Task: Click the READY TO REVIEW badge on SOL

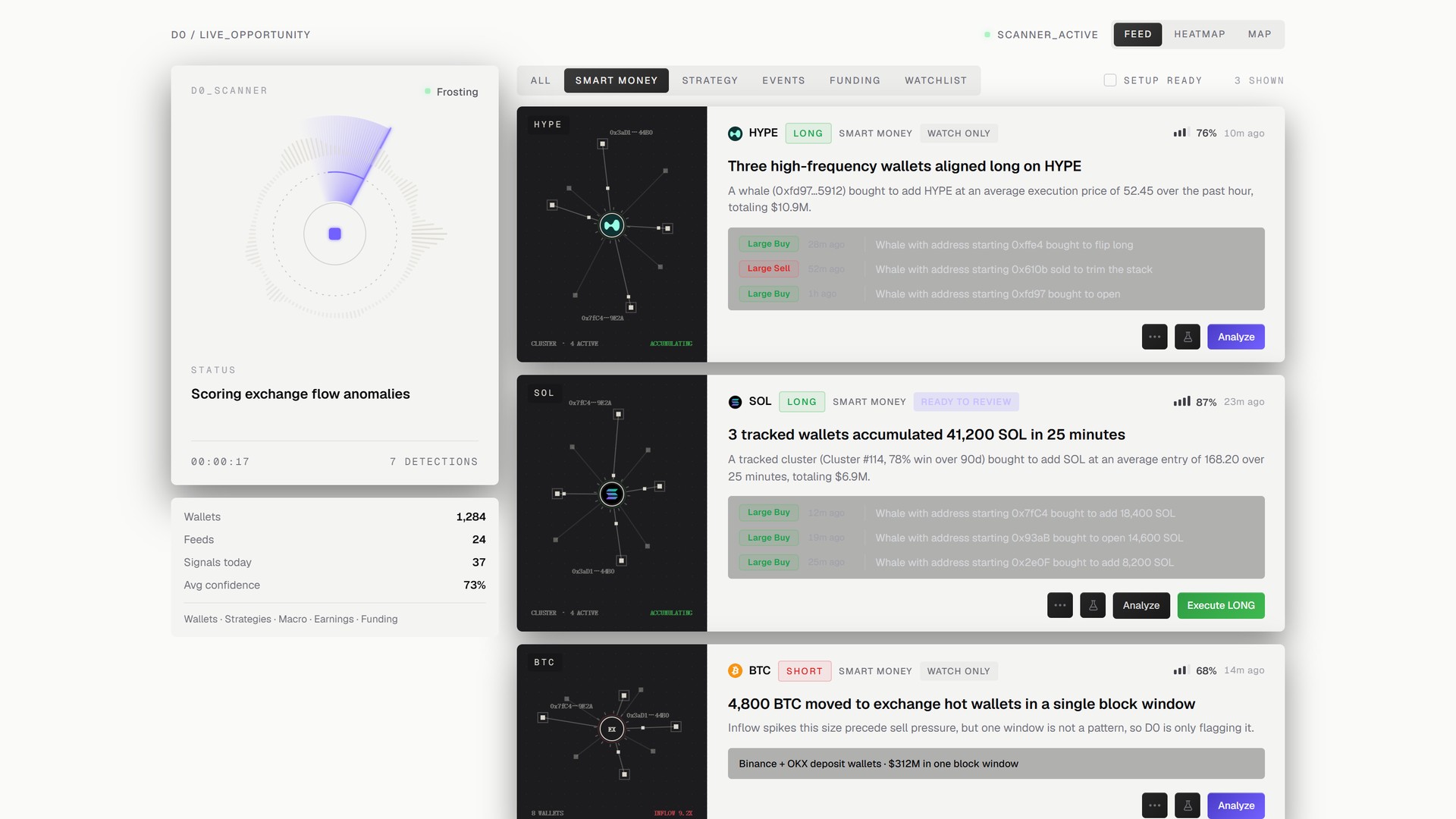Action: [x=966, y=402]
